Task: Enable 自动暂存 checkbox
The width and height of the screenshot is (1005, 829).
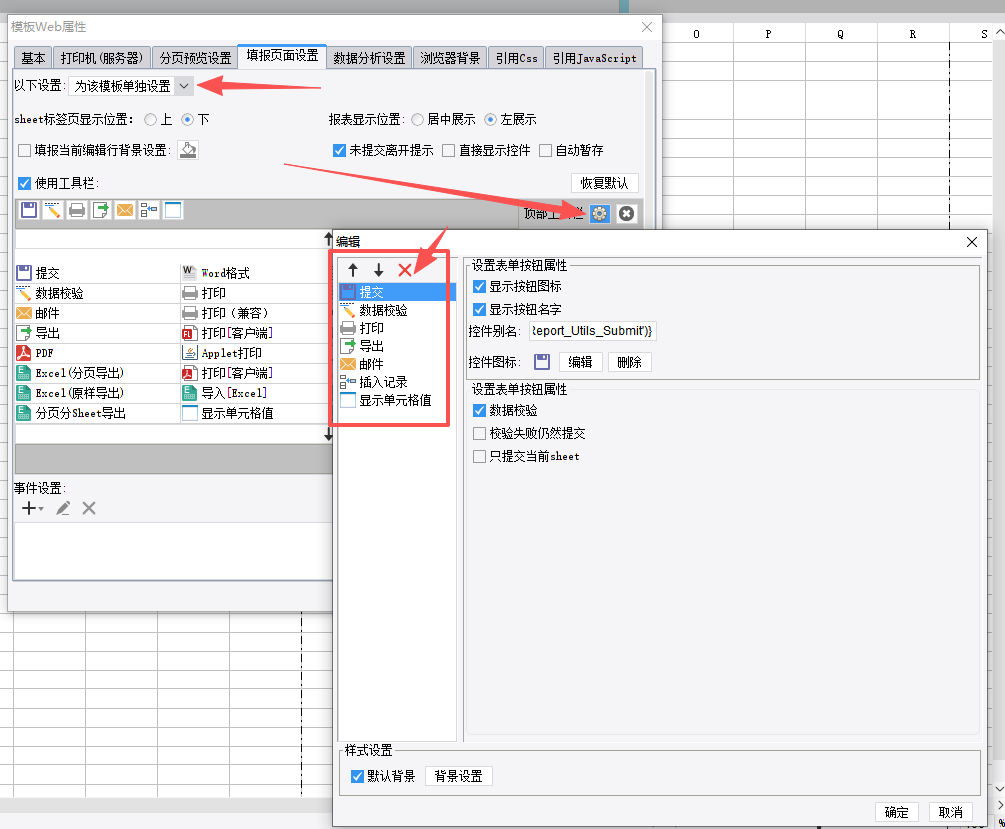Action: point(545,151)
